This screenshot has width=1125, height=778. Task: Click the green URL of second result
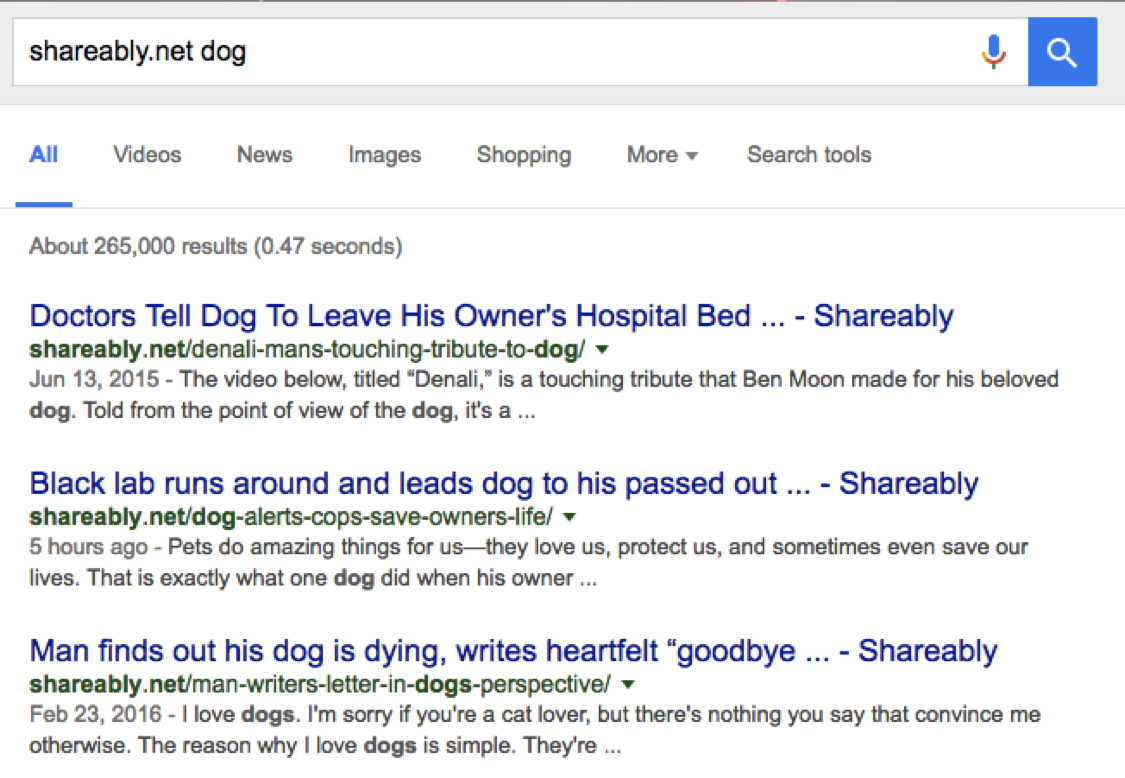click(x=285, y=517)
